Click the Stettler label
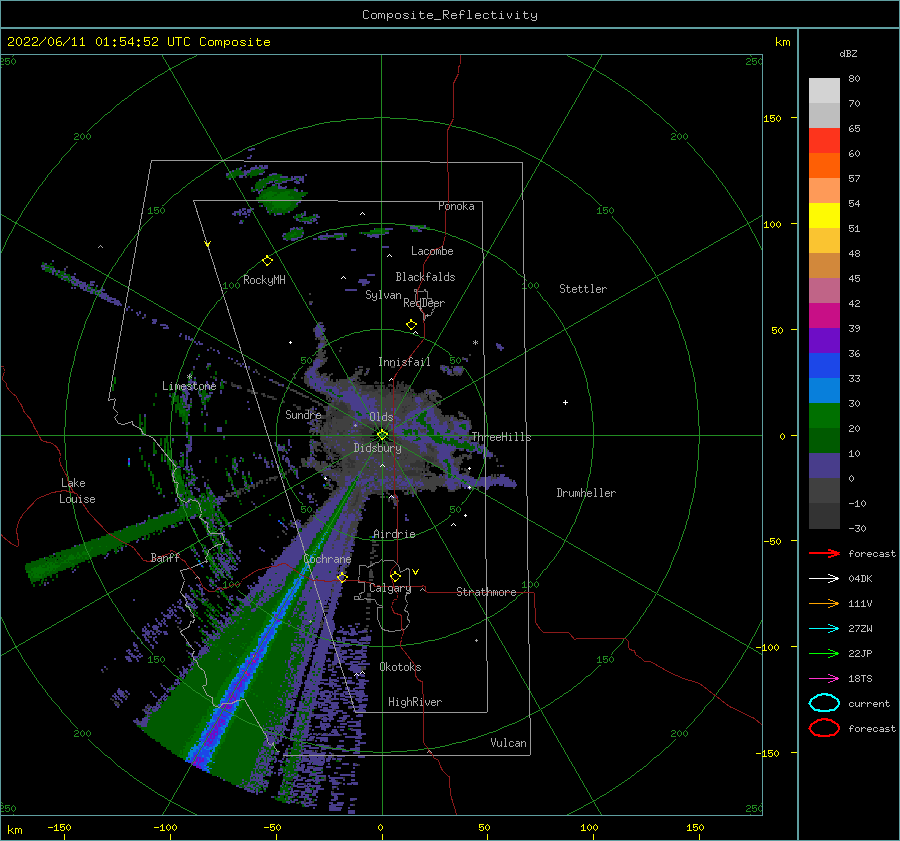Viewport: 900px width, 841px height. coord(583,289)
